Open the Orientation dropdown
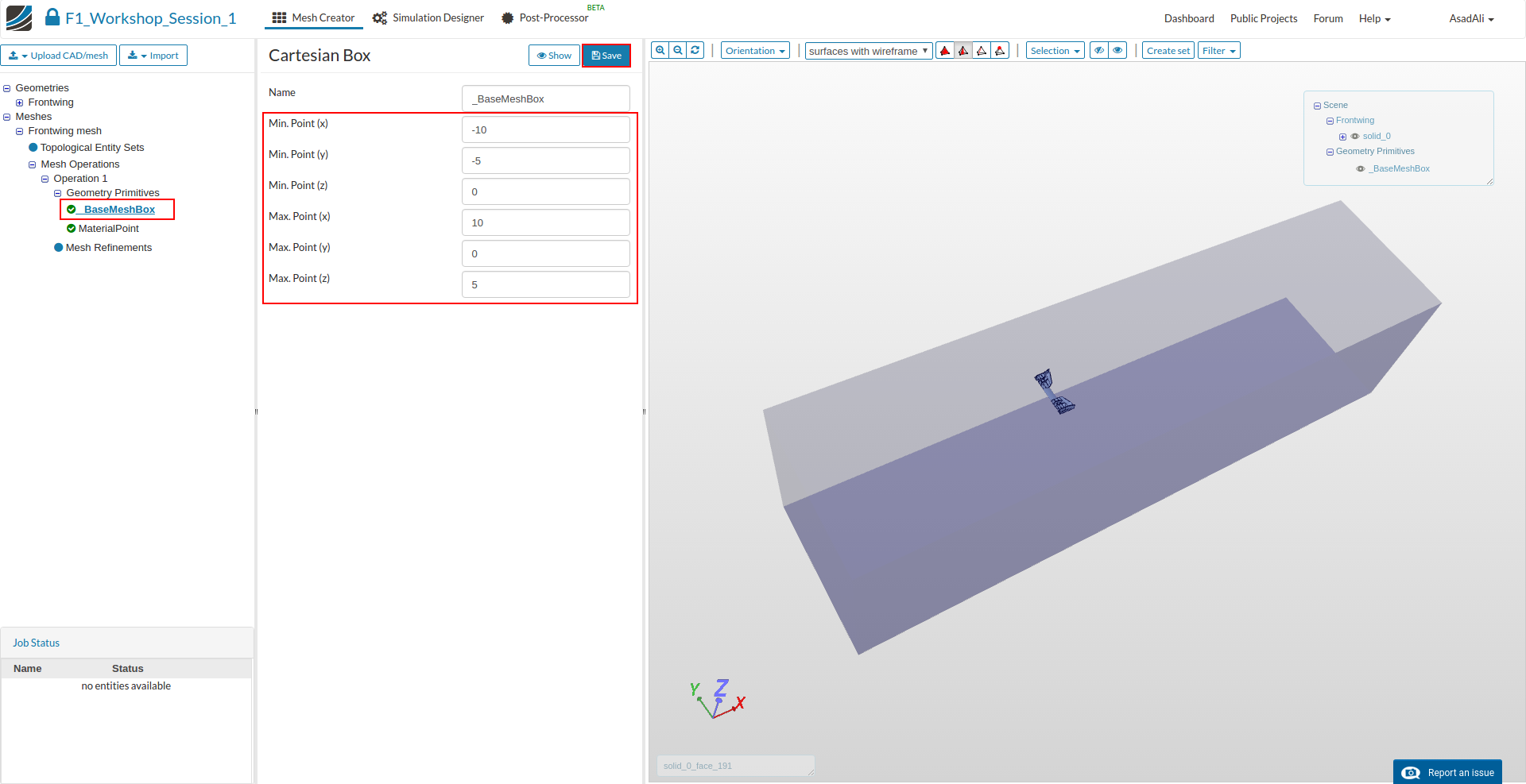This screenshot has width=1526, height=784. pyautogui.click(x=755, y=51)
